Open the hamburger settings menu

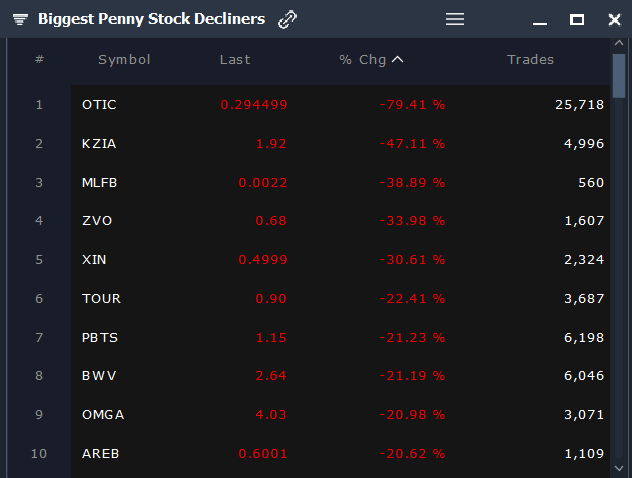coord(455,19)
